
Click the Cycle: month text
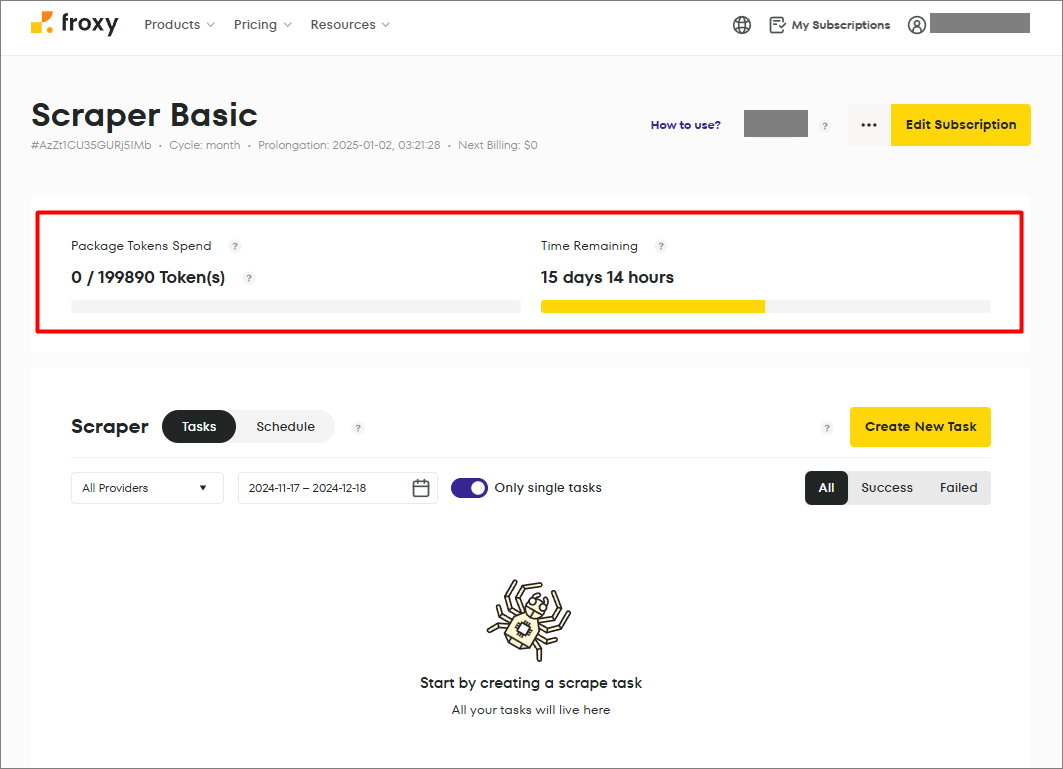(205, 145)
